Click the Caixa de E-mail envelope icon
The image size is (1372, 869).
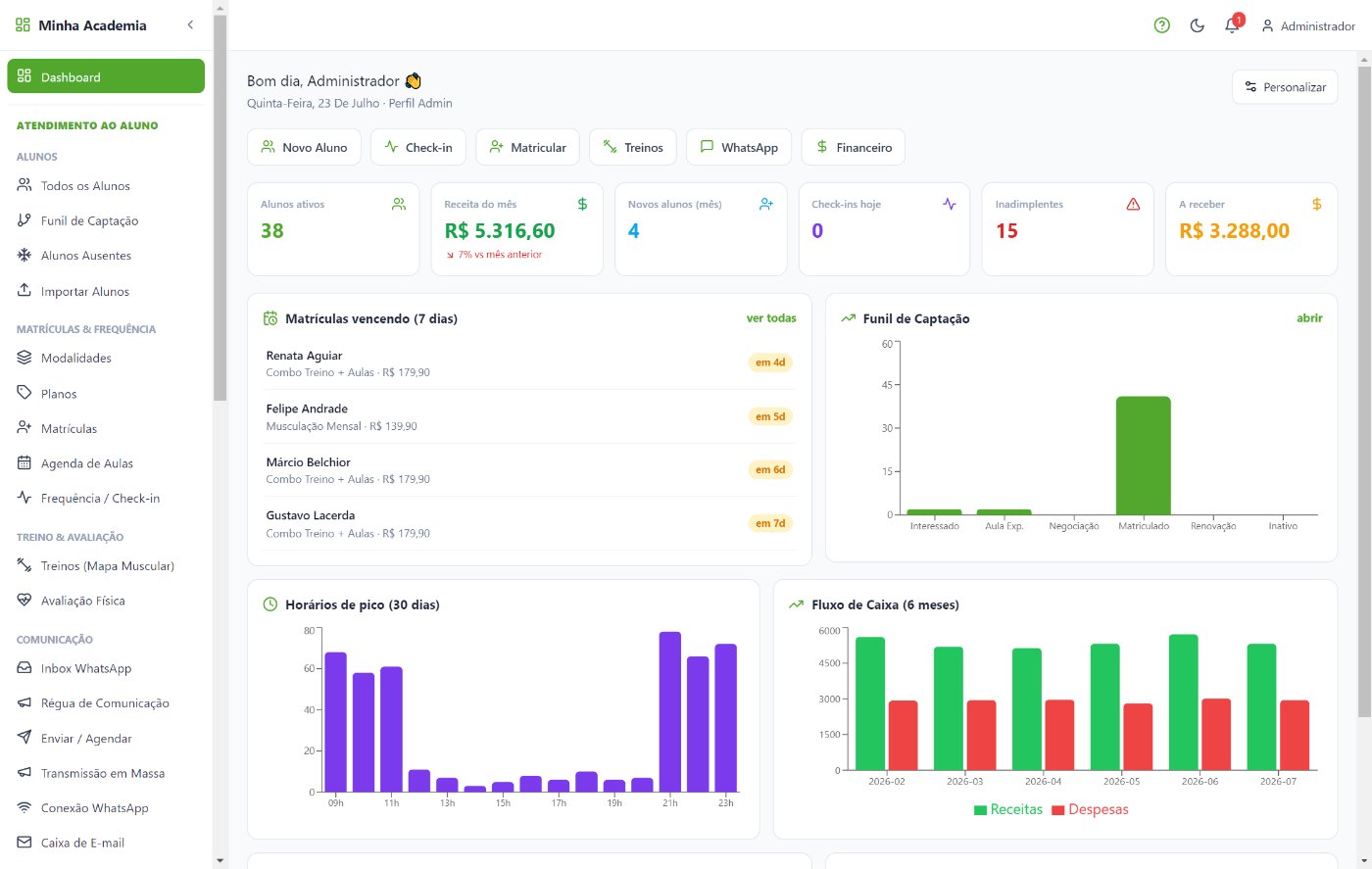[x=24, y=843]
